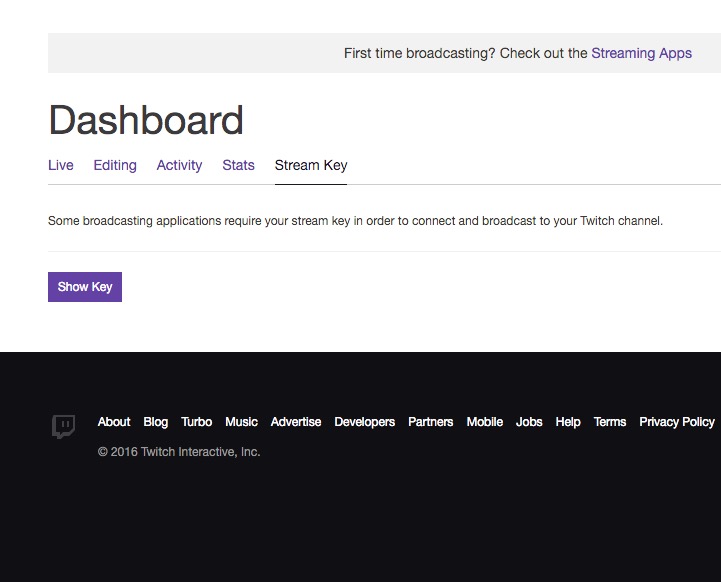Go to the Mobile footer link
This screenshot has height=582, width=721.
[485, 422]
